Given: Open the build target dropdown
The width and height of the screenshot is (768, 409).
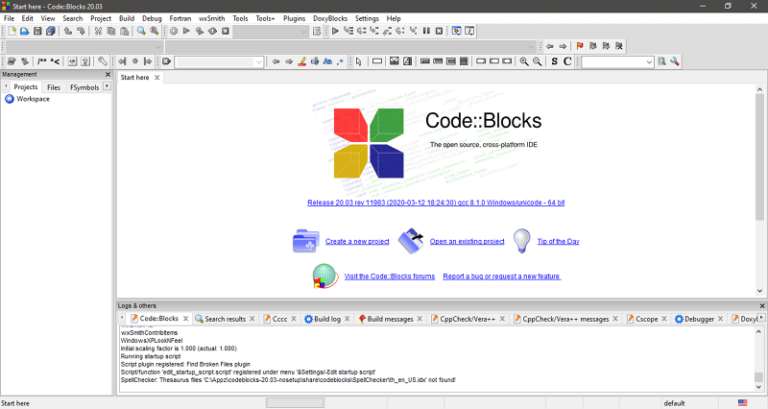Looking at the screenshot, I should [270, 31].
